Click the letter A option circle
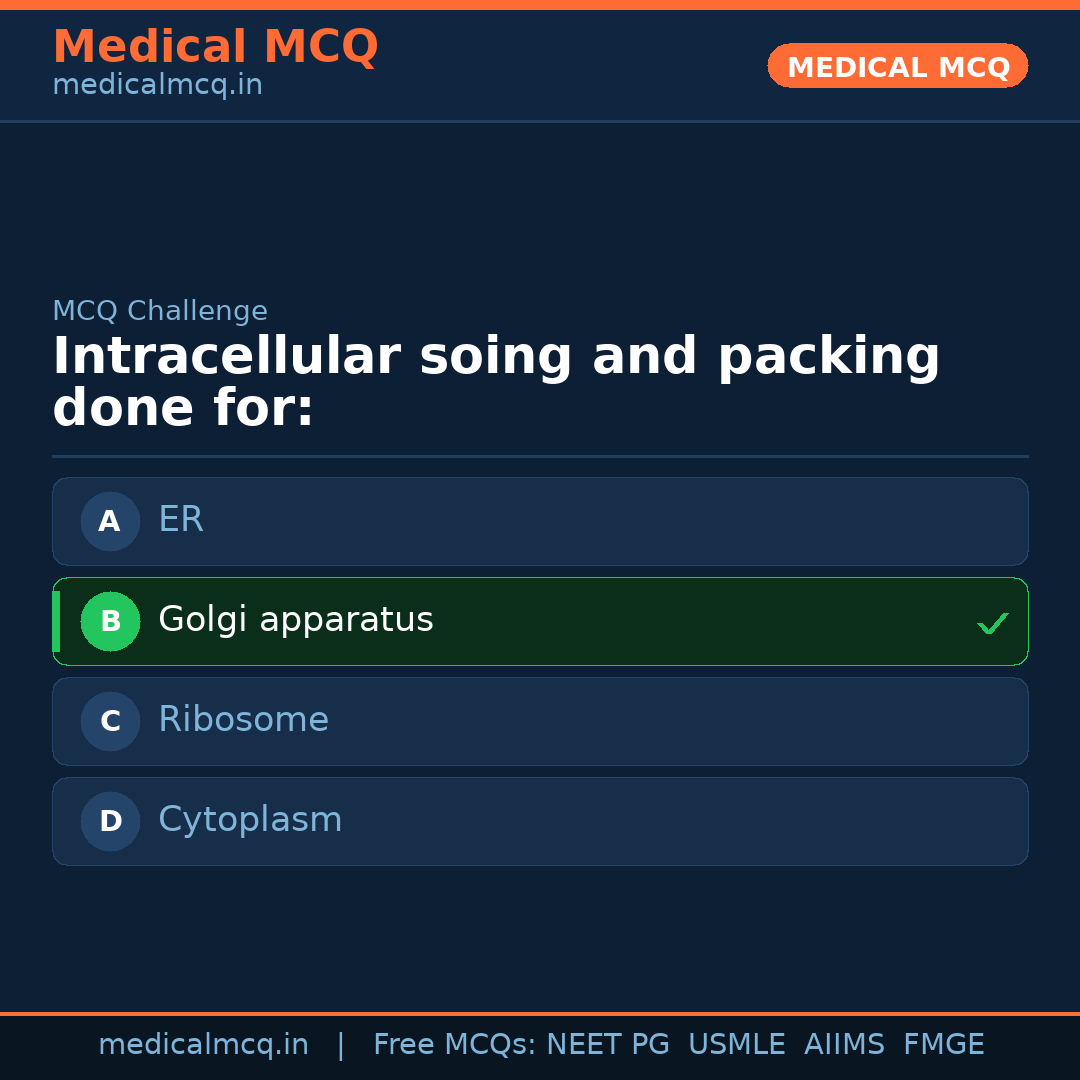The height and width of the screenshot is (1080, 1080). tap(110, 521)
